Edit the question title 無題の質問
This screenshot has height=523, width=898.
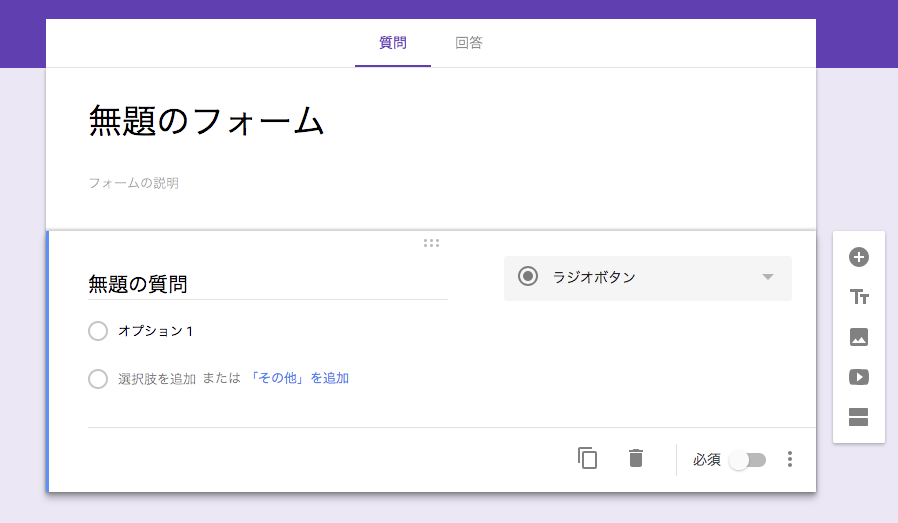point(267,284)
